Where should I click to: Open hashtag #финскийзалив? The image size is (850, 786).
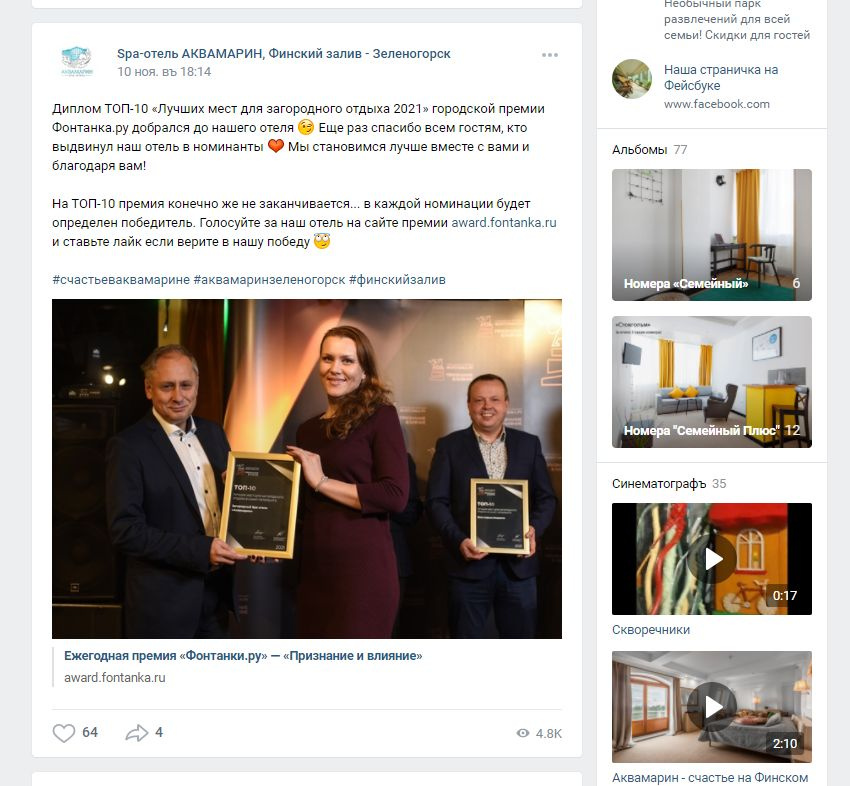point(397,280)
